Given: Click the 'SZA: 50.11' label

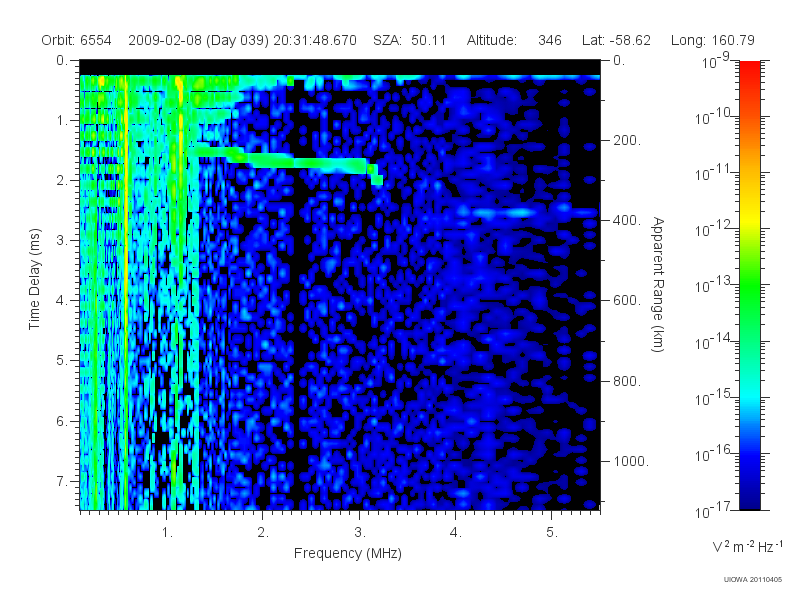Looking at the screenshot, I should tap(410, 40).
